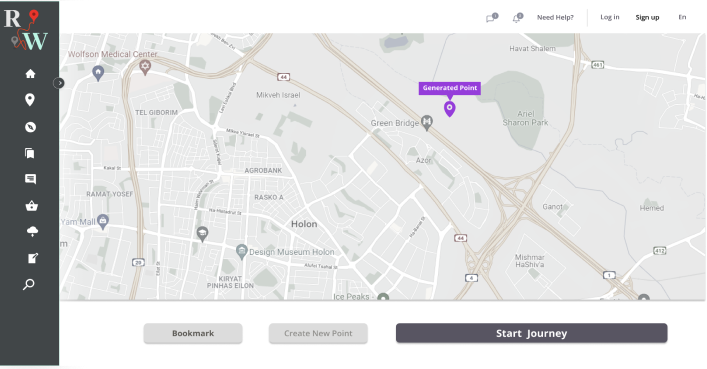Open the En language selector
Image resolution: width=707 pixels, height=369 pixels.
[682, 17]
